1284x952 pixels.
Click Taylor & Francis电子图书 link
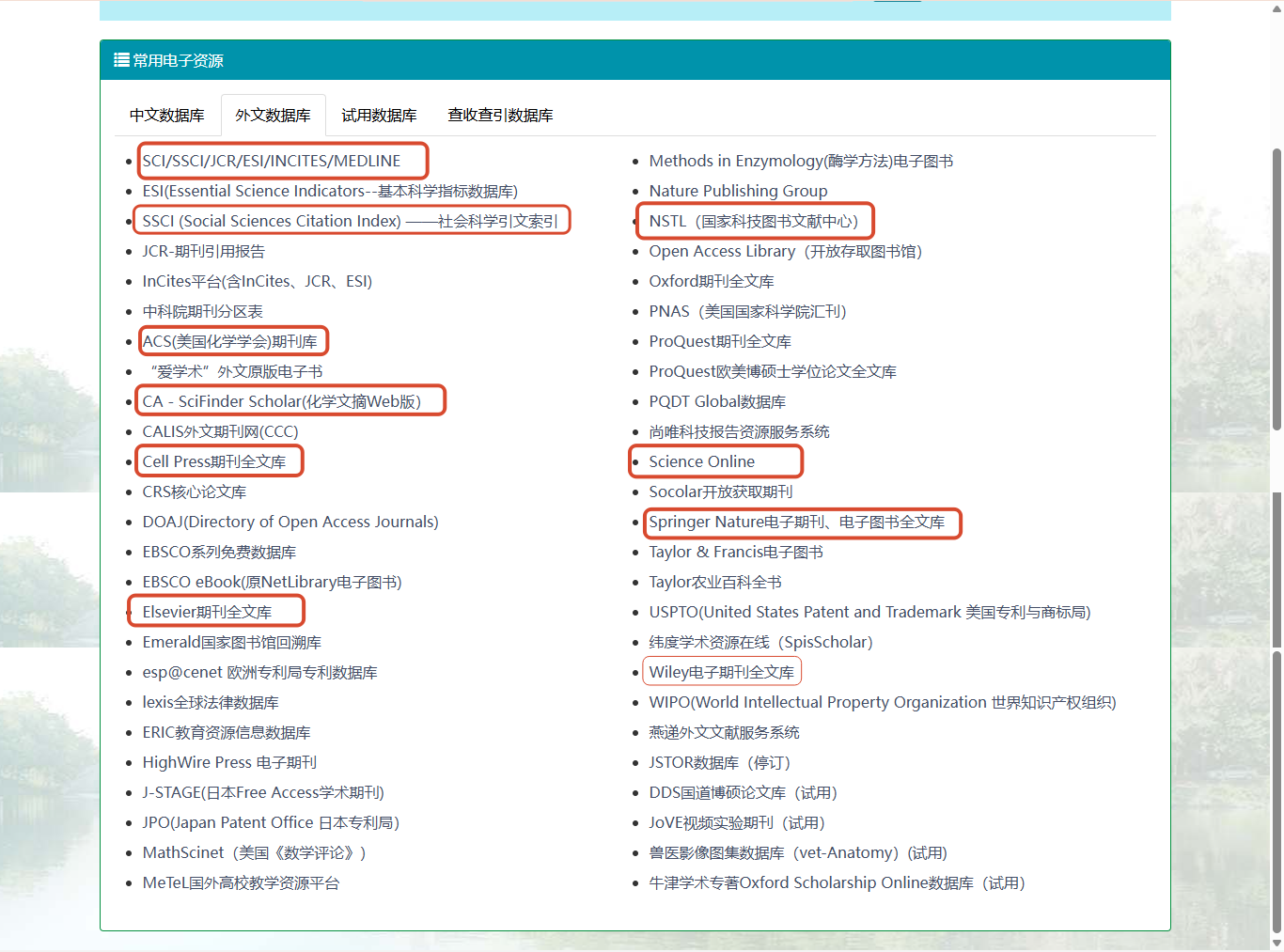point(736,552)
